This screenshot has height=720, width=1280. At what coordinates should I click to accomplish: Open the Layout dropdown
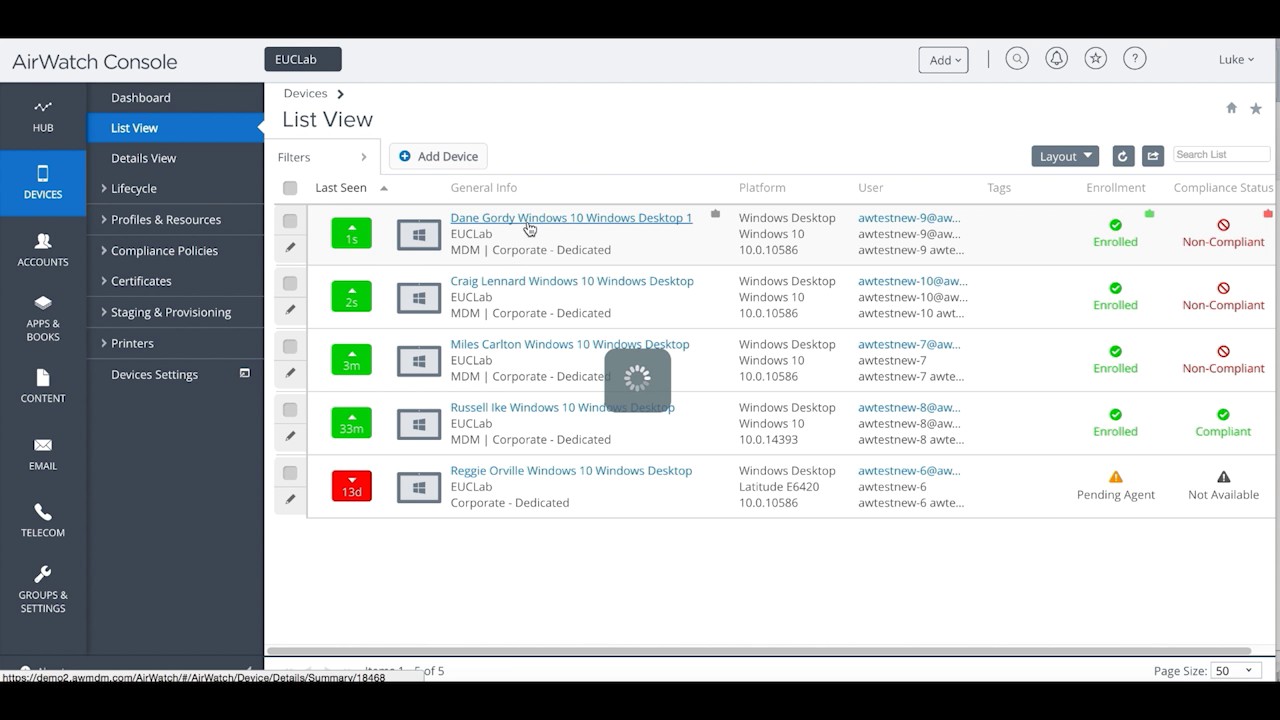click(1065, 156)
